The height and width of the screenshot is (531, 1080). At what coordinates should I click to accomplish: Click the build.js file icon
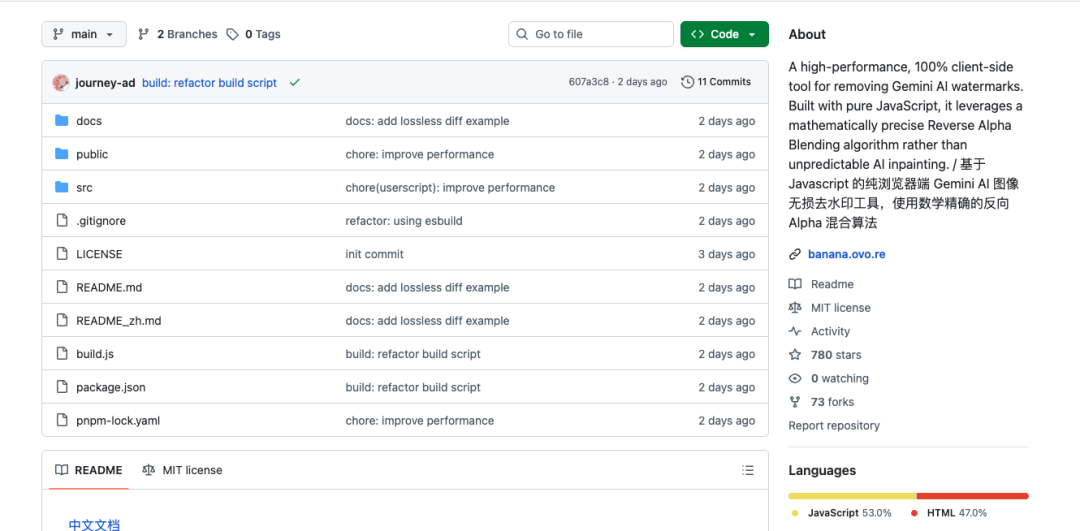pos(62,353)
